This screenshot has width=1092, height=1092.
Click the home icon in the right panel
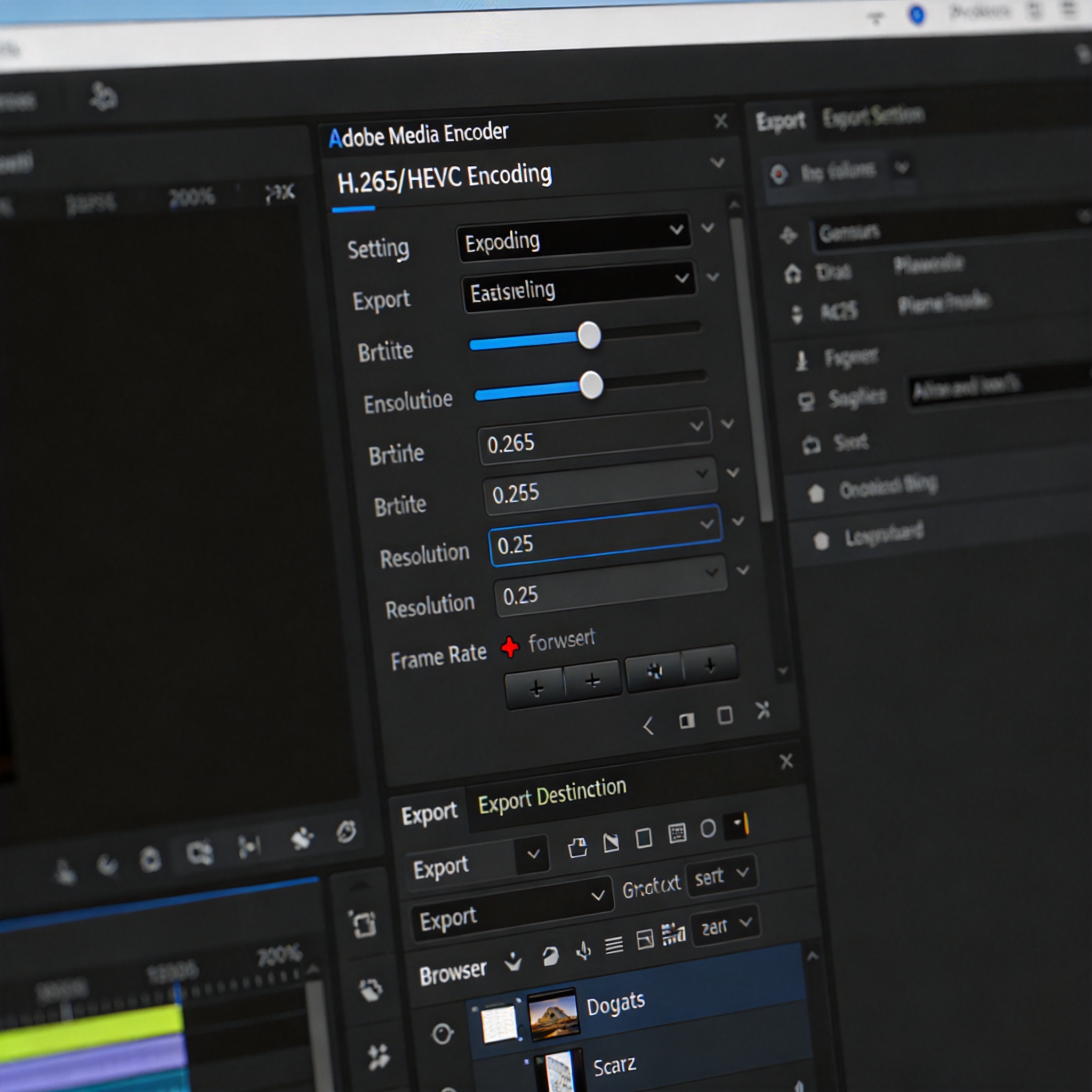click(x=792, y=274)
